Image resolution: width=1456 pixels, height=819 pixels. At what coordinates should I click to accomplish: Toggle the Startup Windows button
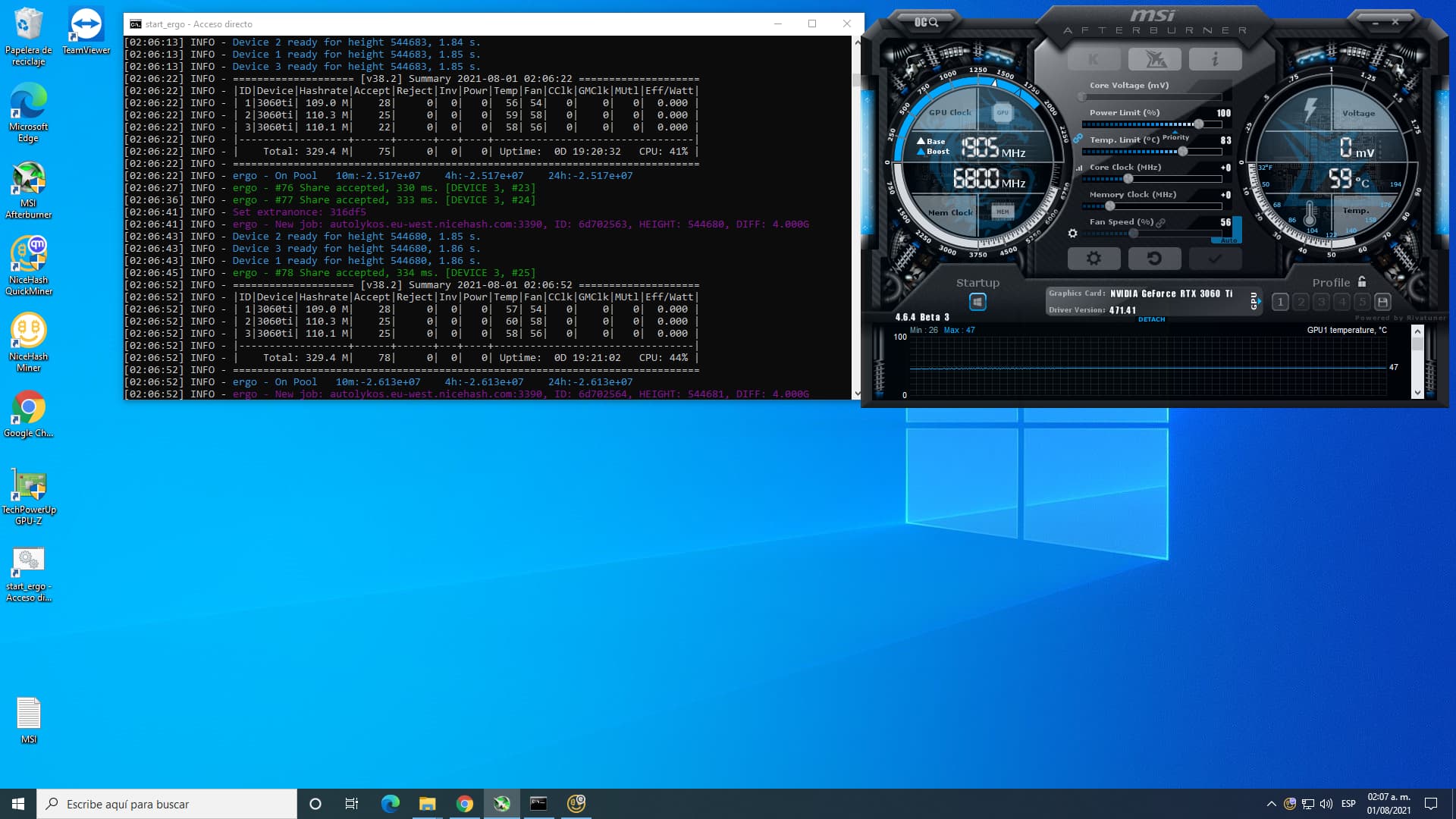point(977,302)
